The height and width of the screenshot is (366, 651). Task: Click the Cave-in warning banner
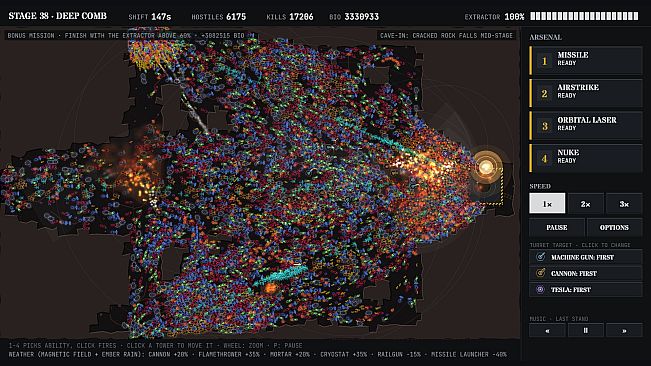446,36
